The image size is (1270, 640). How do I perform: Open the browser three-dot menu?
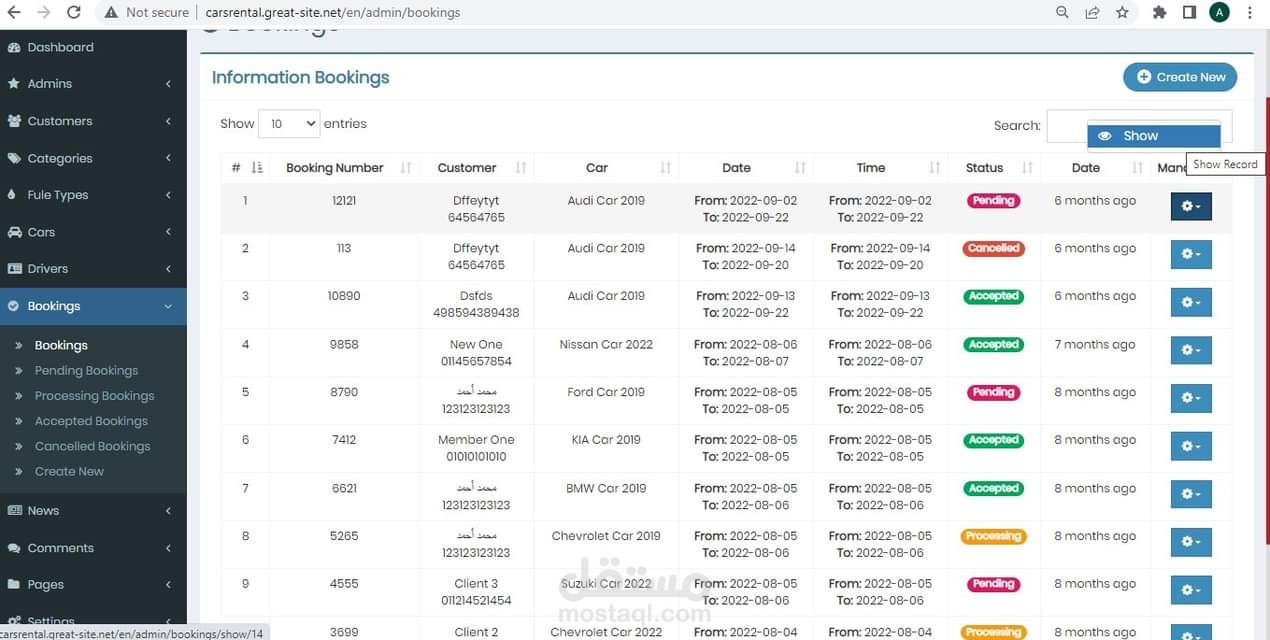point(1250,12)
